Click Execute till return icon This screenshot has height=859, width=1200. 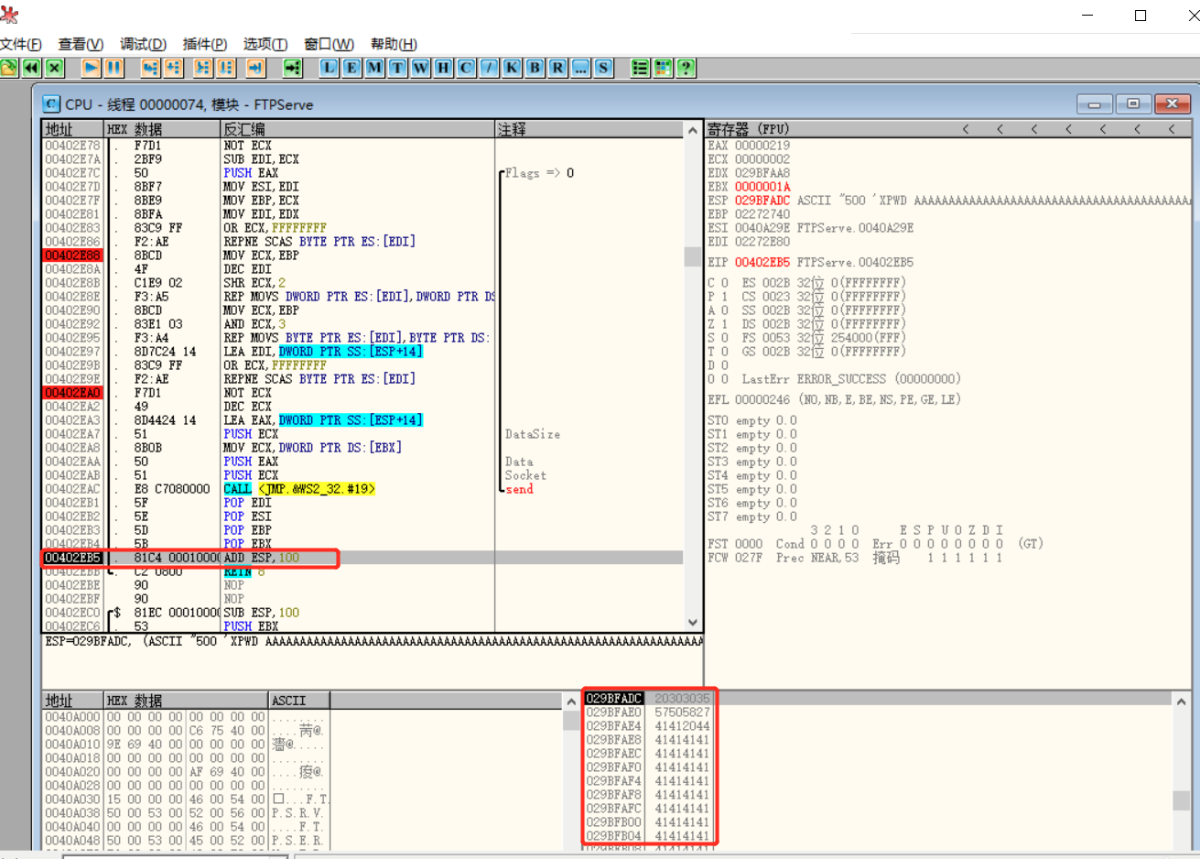[256, 68]
